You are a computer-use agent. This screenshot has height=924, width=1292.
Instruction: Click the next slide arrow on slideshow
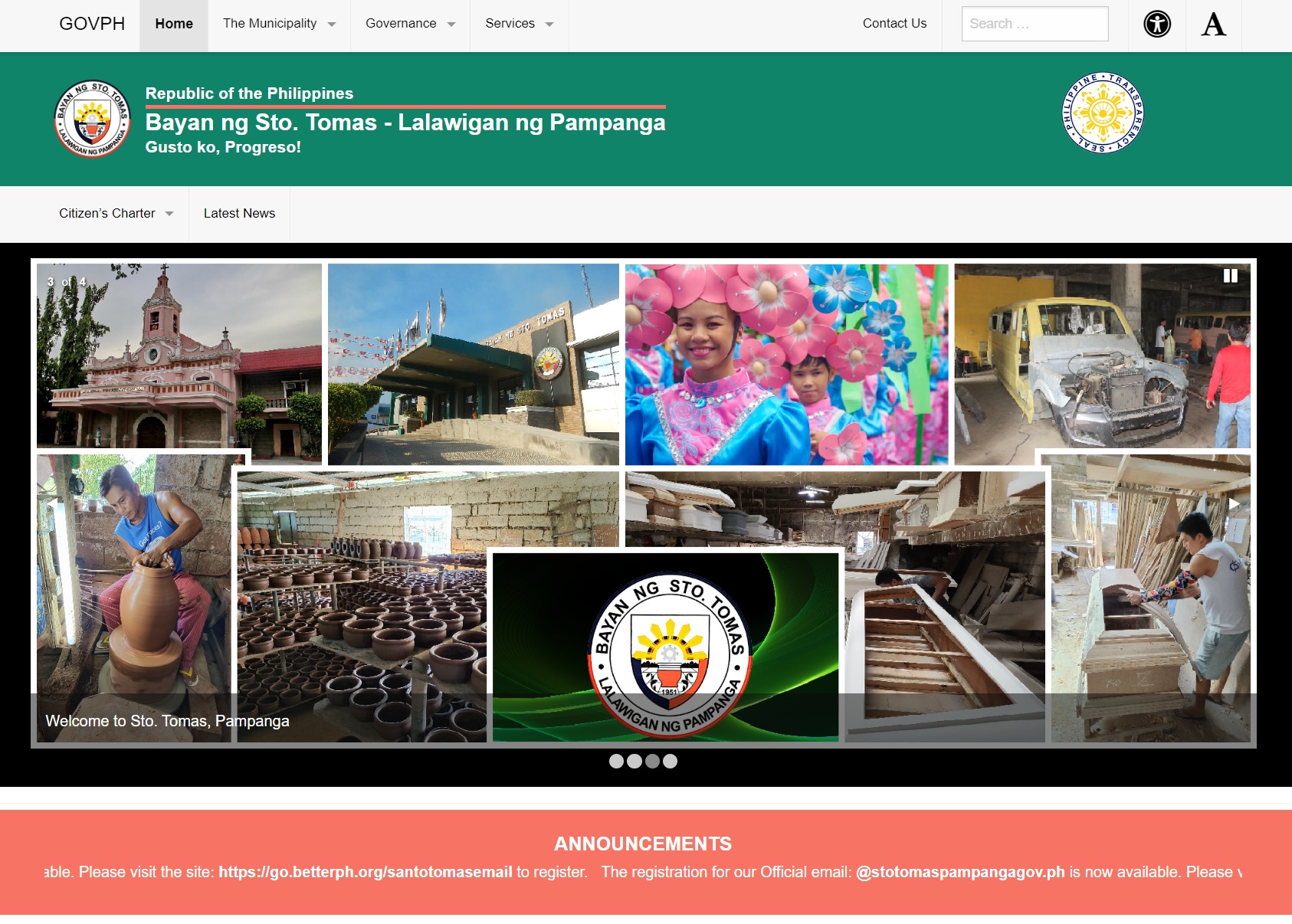[1234, 503]
